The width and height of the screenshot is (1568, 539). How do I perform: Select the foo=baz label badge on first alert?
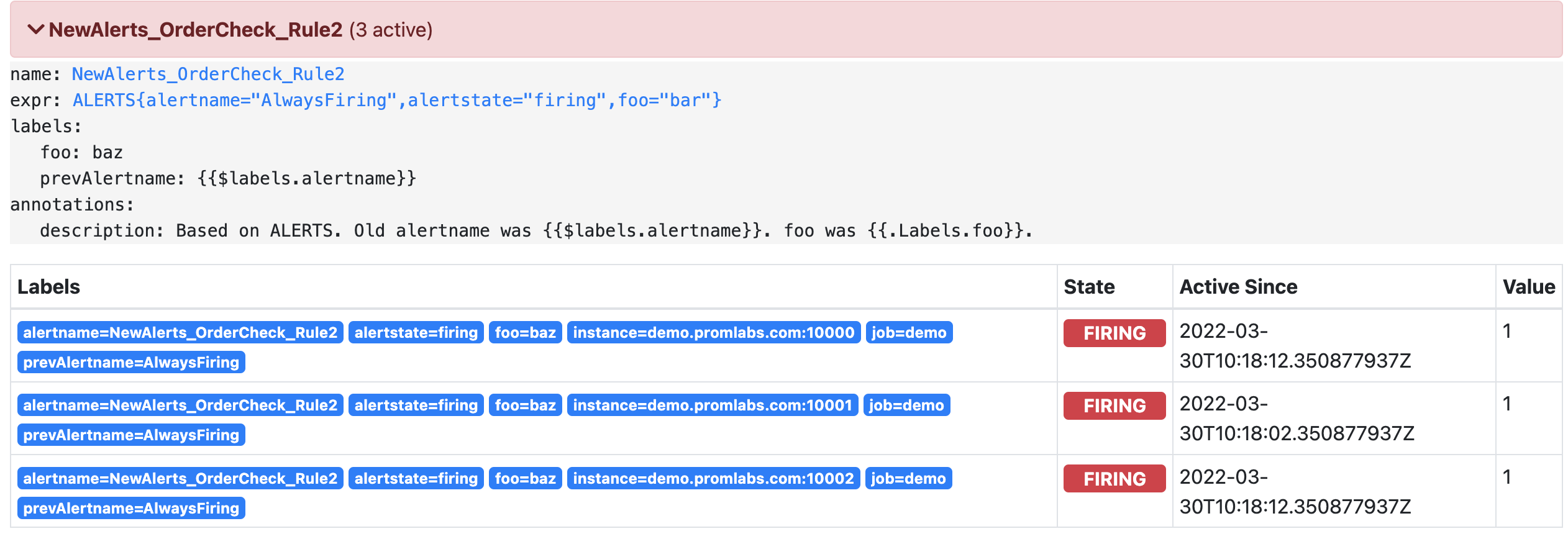click(526, 333)
